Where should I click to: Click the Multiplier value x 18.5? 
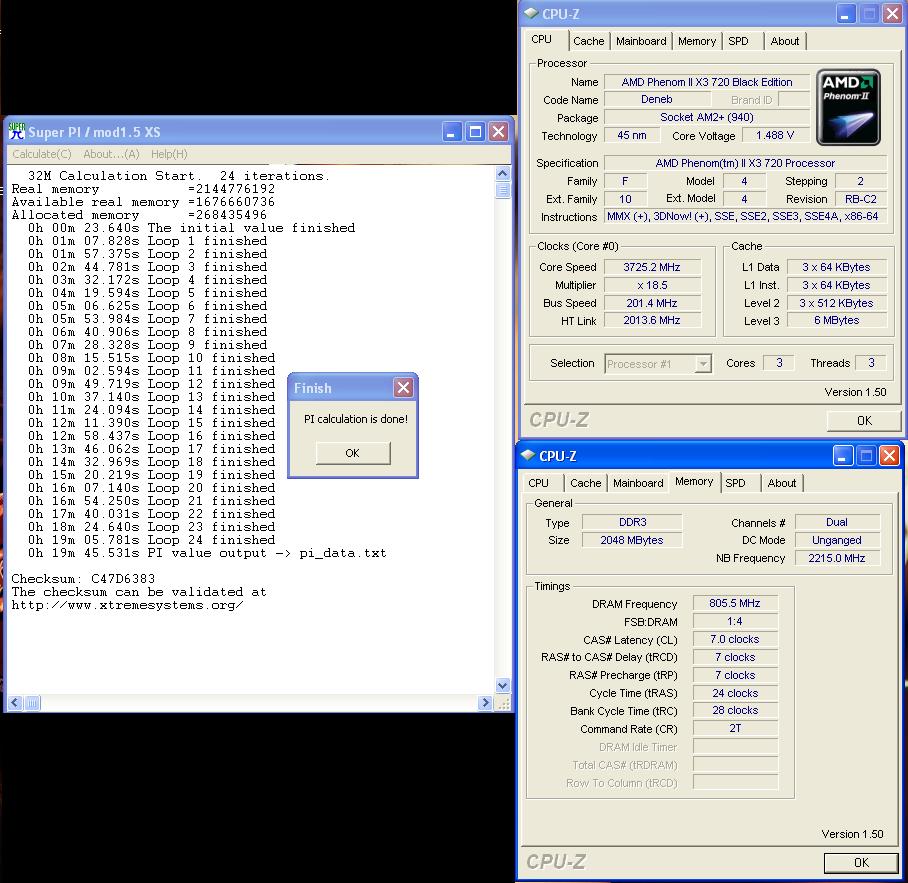point(652,285)
